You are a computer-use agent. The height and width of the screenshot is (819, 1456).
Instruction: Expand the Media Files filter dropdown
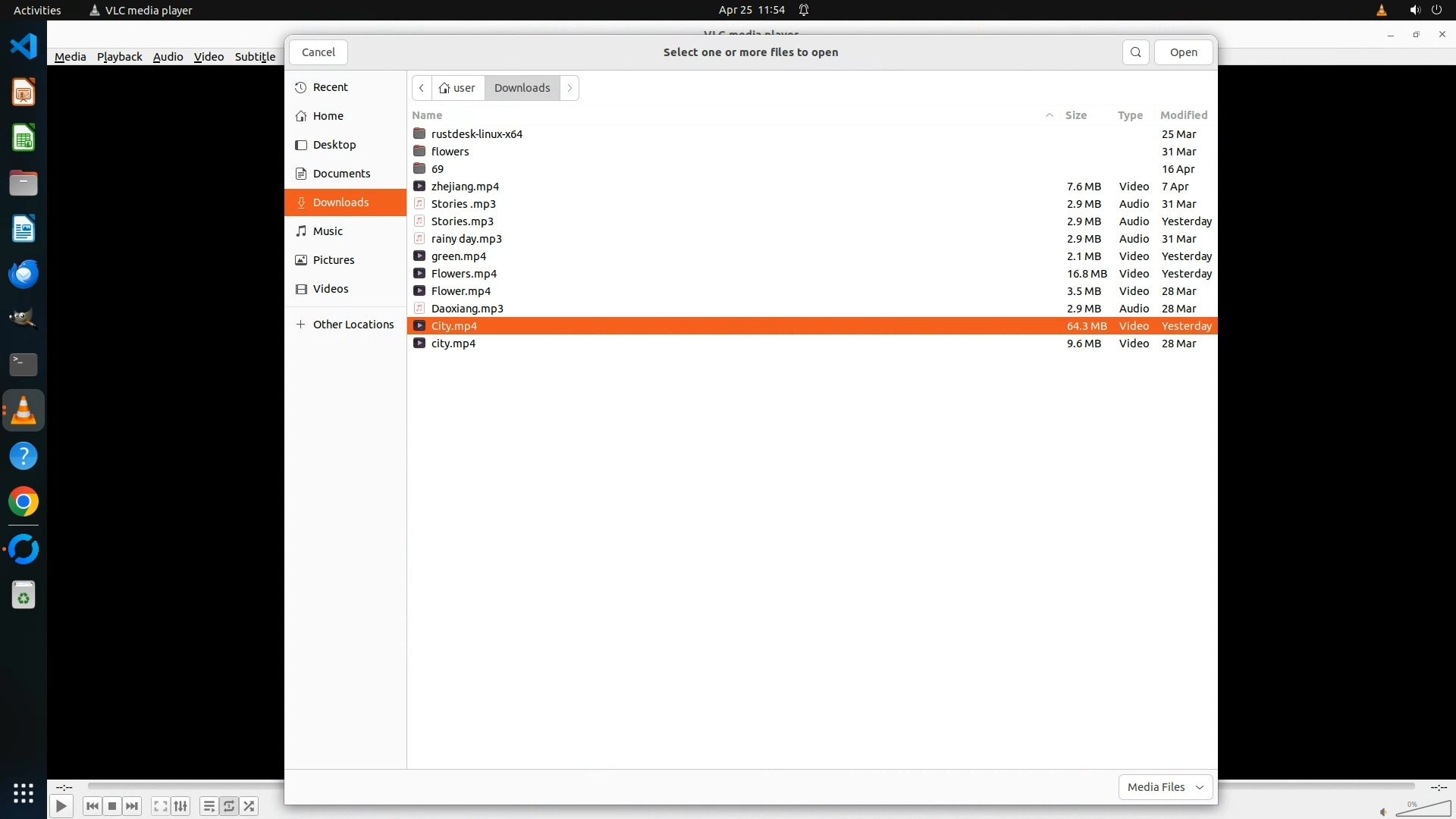[x=1165, y=787]
